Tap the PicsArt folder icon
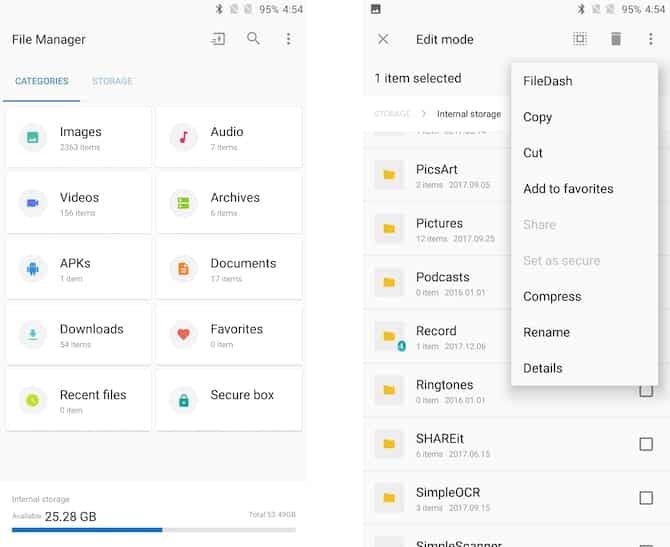This screenshot has height=547, width=670. click(389, 175)
